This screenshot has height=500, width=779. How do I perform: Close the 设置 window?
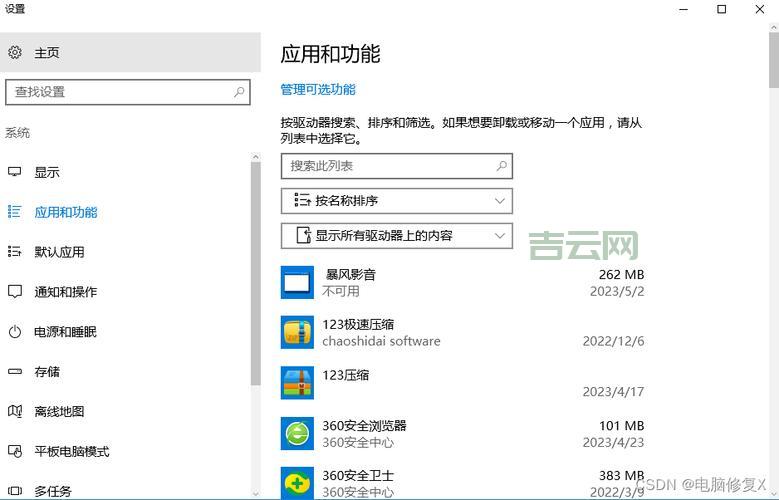(x=760, y=9)
